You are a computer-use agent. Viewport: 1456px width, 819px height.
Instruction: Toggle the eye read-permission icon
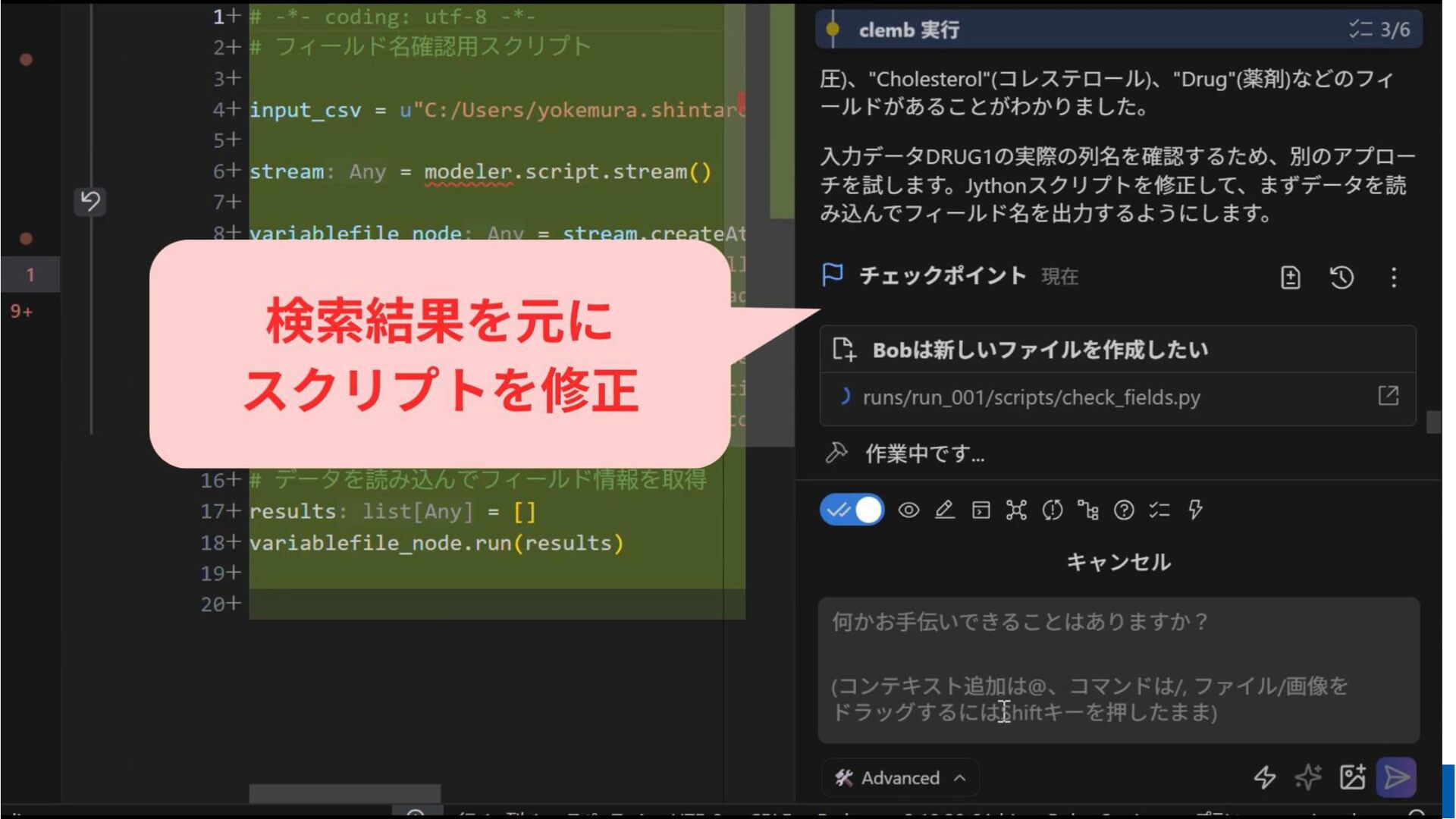point(908,510)
